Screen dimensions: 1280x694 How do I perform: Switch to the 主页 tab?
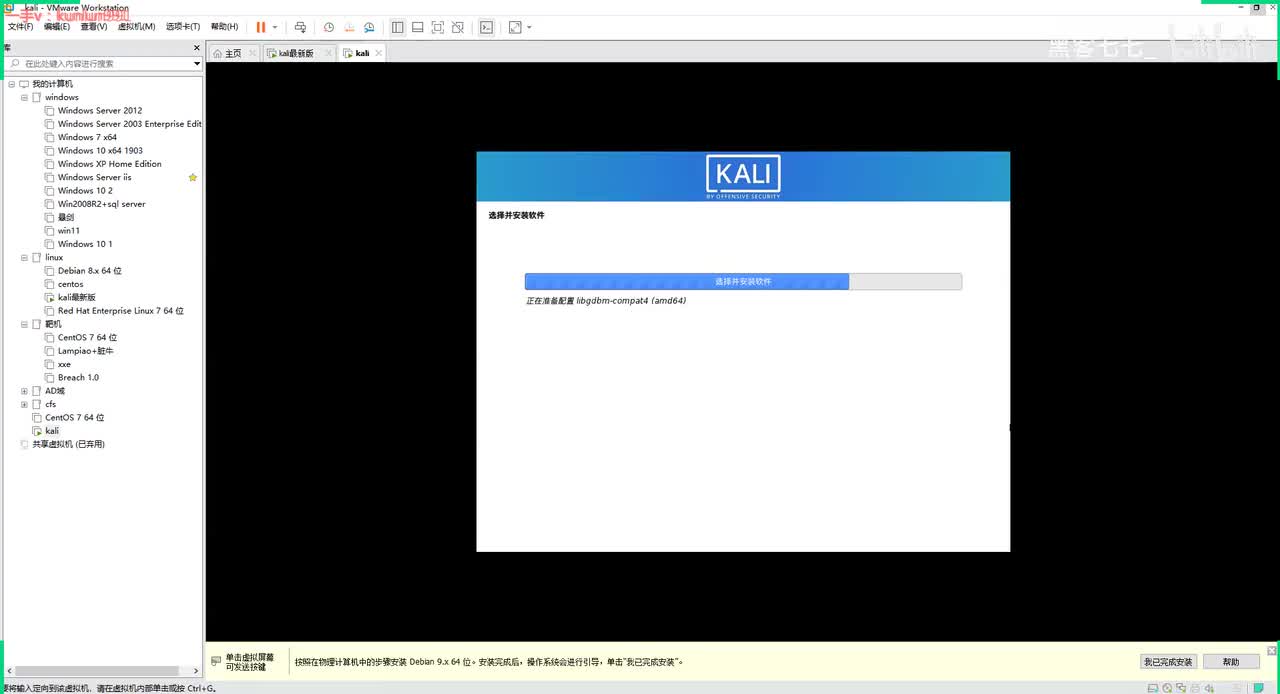click(233, 53)
